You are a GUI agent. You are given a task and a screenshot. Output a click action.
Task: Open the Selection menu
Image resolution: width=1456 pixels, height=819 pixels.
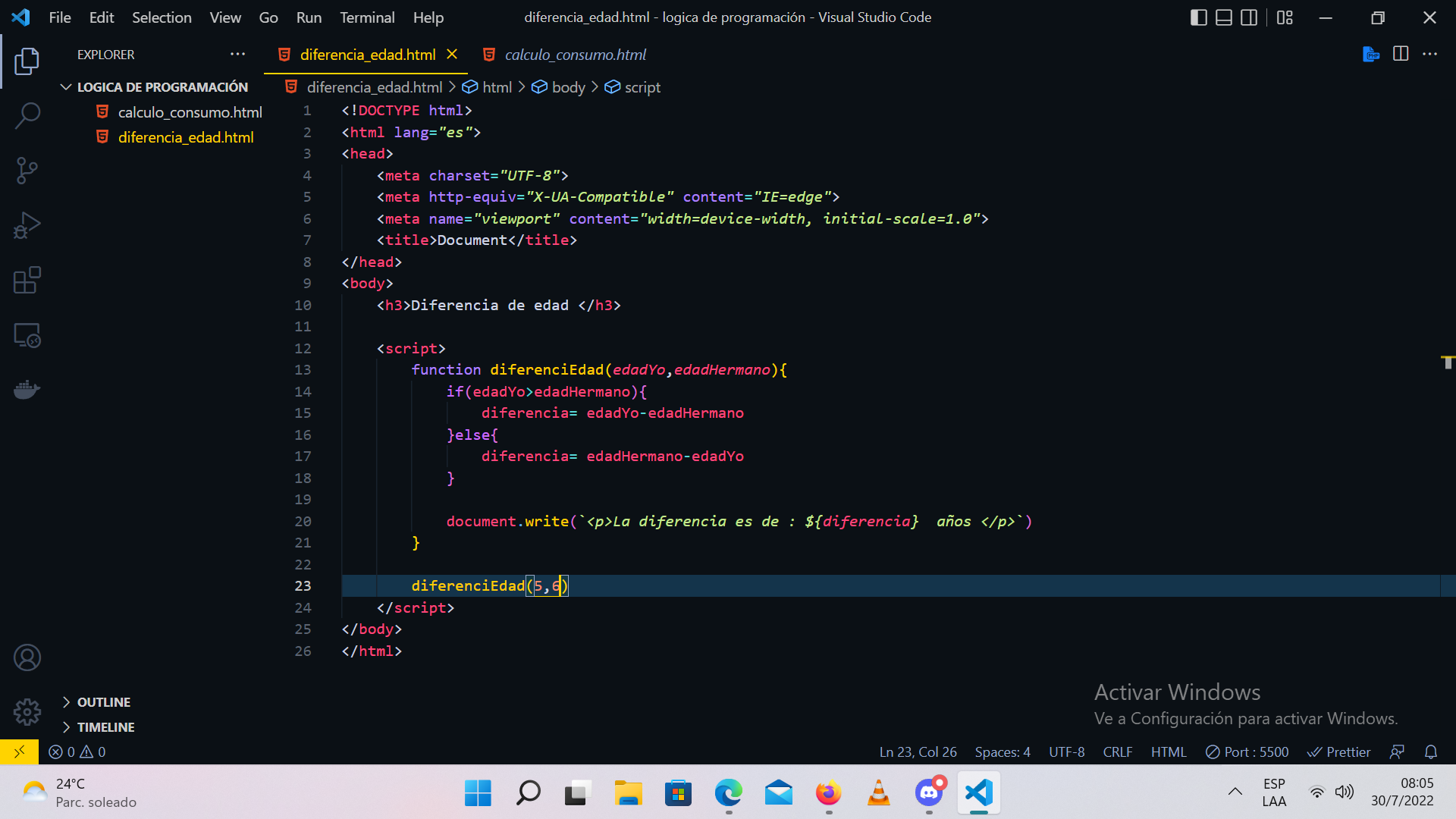162,17
